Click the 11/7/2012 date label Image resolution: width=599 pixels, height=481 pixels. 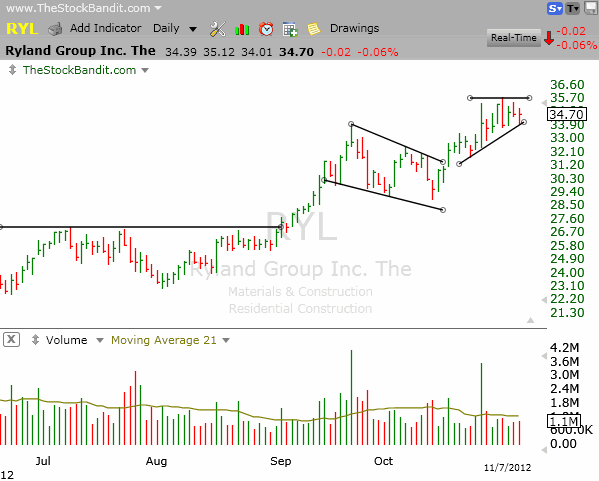[507, 467]
